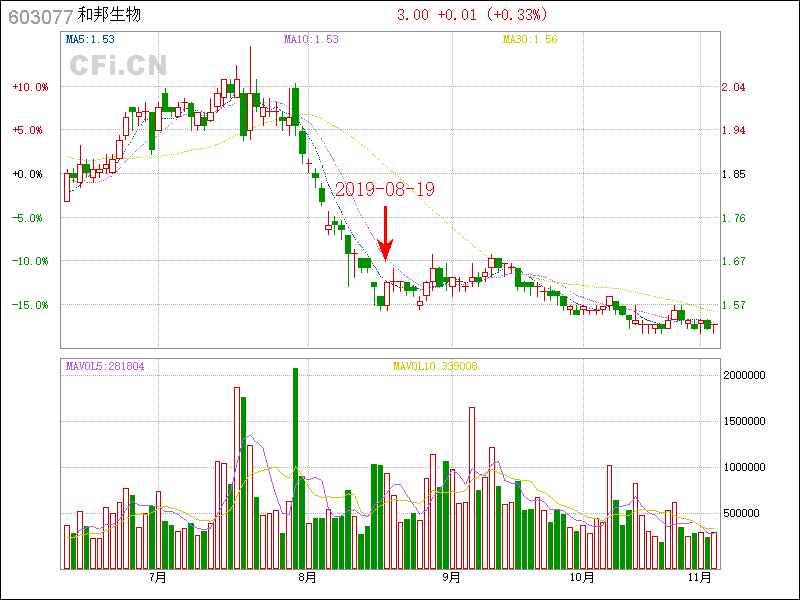Click the tallest green volume bar

[x=295, y=467]
